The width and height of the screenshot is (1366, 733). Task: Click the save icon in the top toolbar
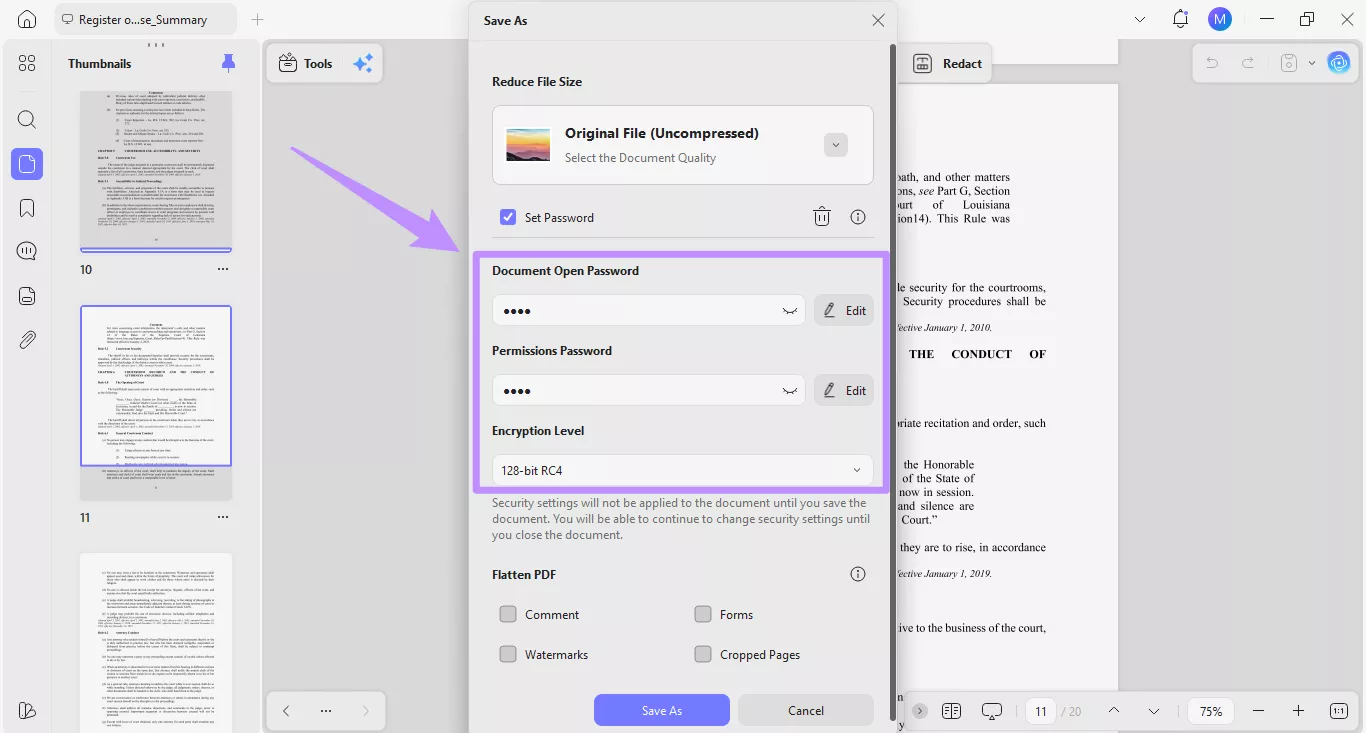click(1290, 63)
